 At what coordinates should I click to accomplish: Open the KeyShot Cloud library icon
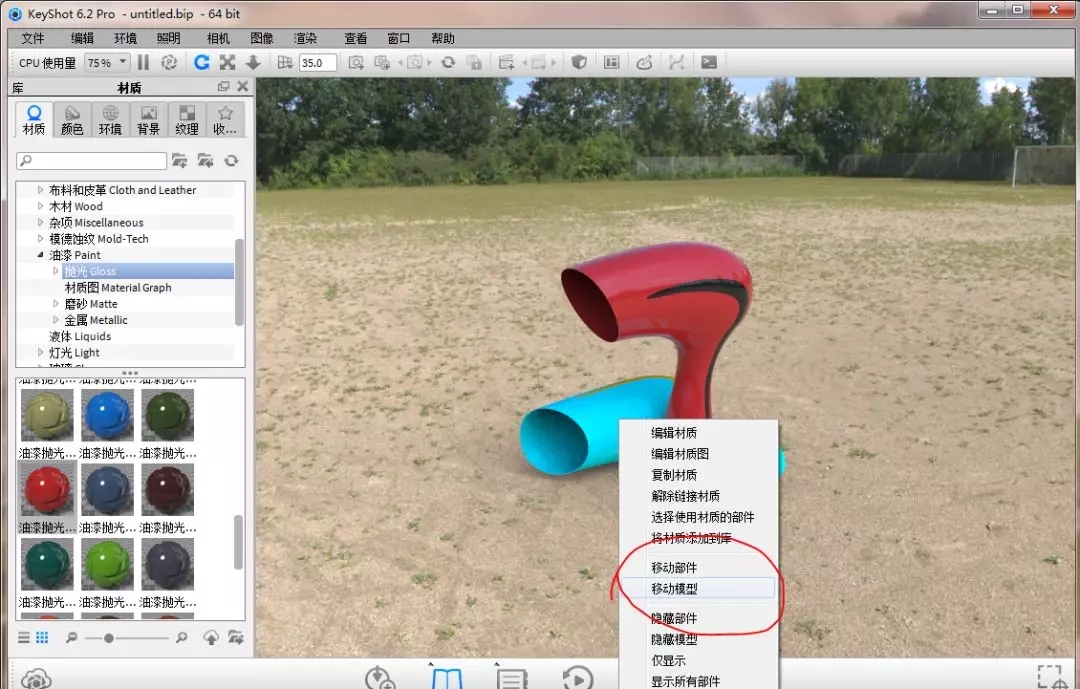35,678
